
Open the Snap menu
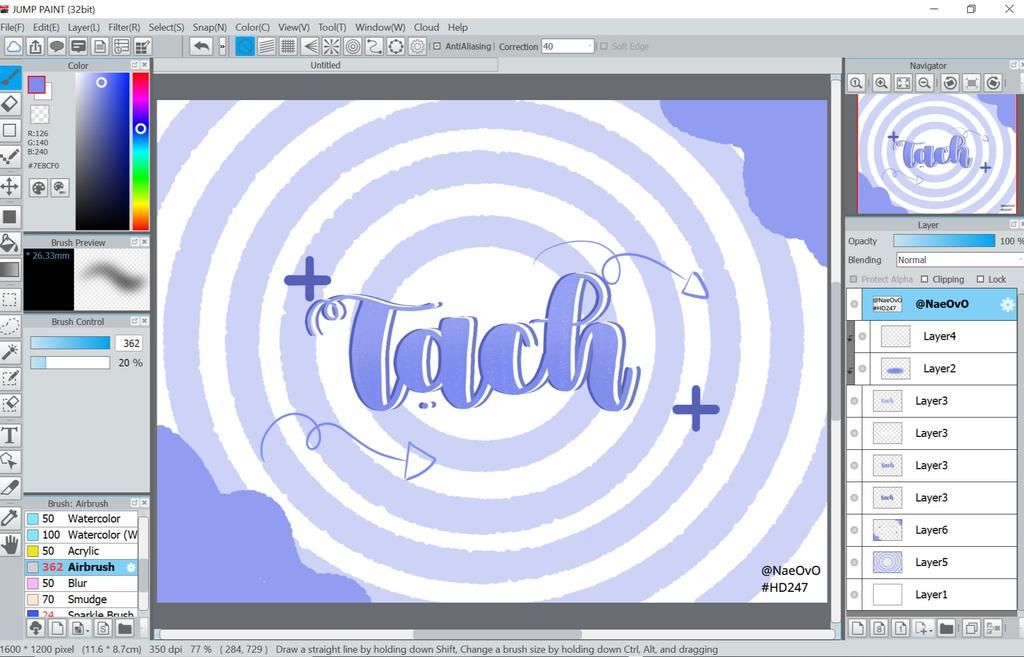210,27
